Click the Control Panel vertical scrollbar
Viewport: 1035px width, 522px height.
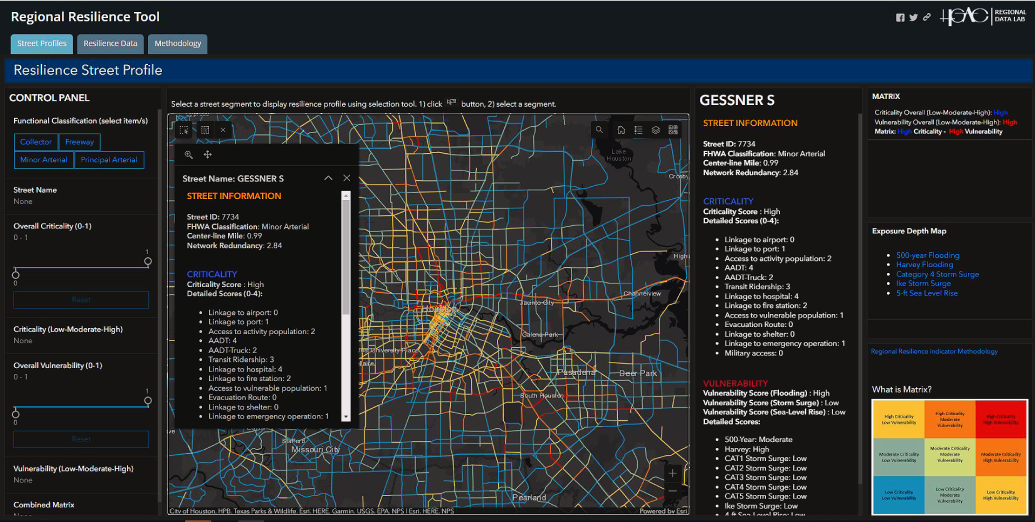[159, 304]
